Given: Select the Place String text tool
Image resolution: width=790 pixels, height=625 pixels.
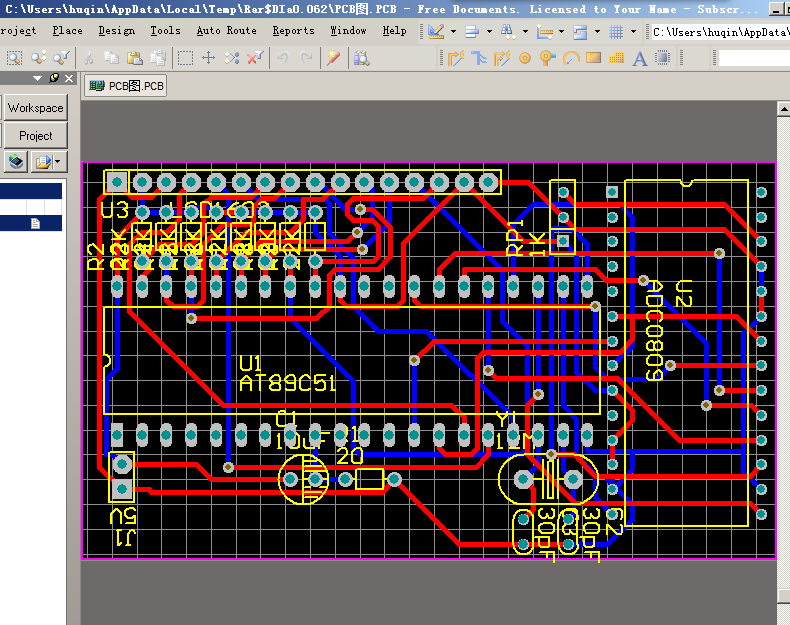Looking at the screenshot, I should click(x=639, y=58).
